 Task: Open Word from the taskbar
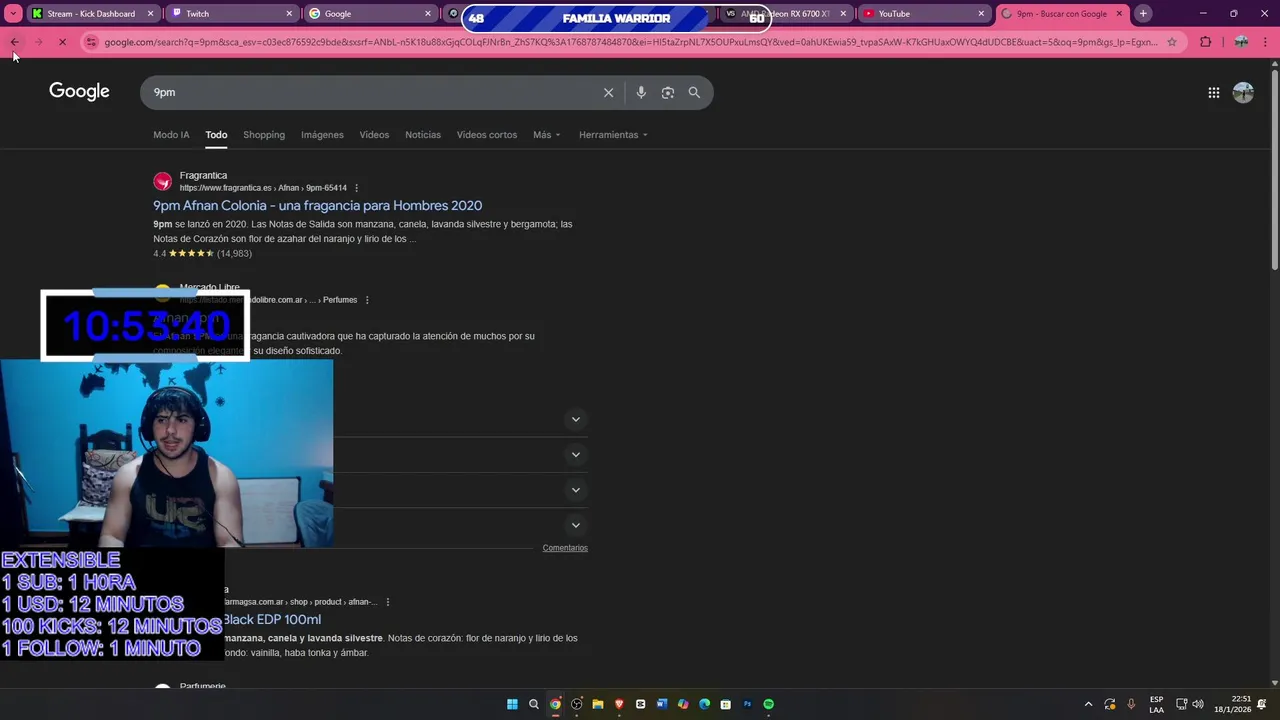(x=662, y=704)
